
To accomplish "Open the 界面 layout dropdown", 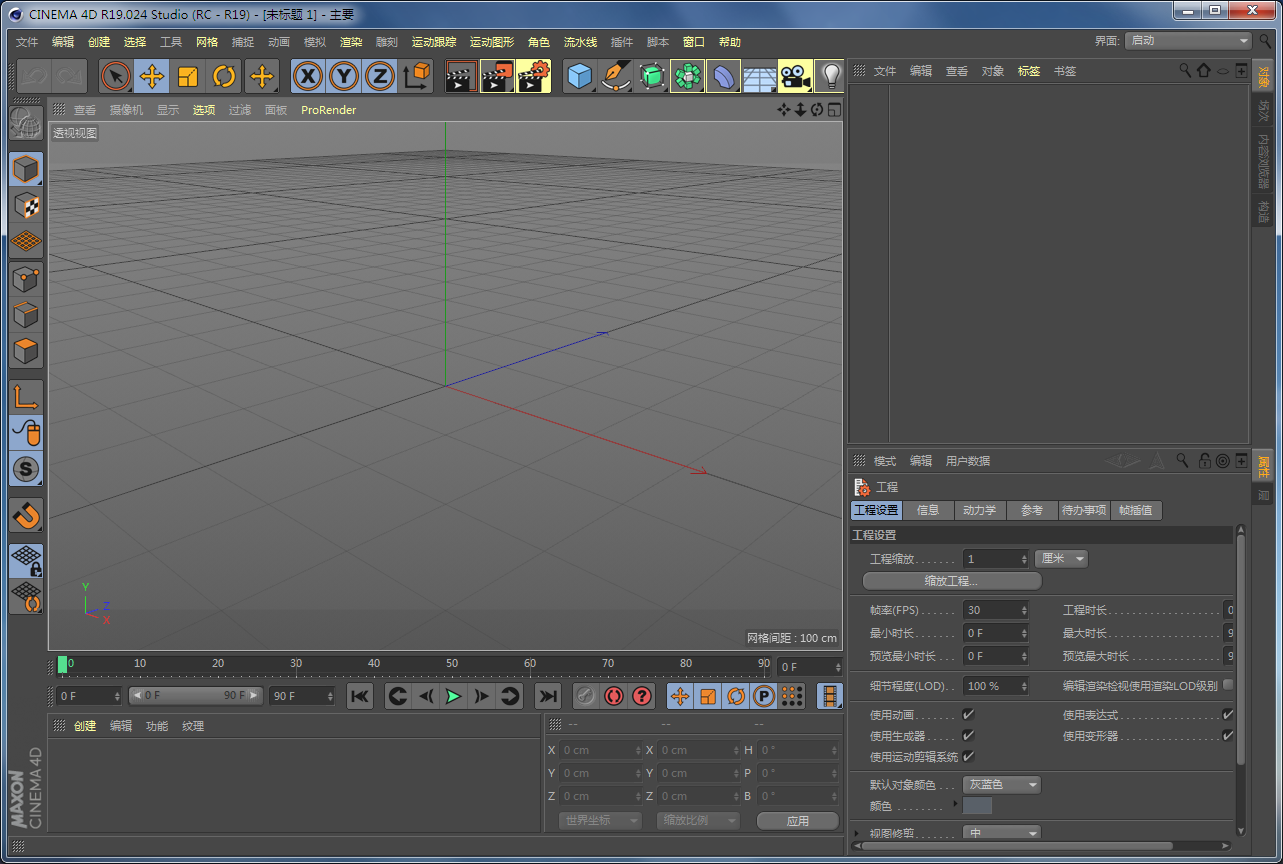I will click(1188, 41).
